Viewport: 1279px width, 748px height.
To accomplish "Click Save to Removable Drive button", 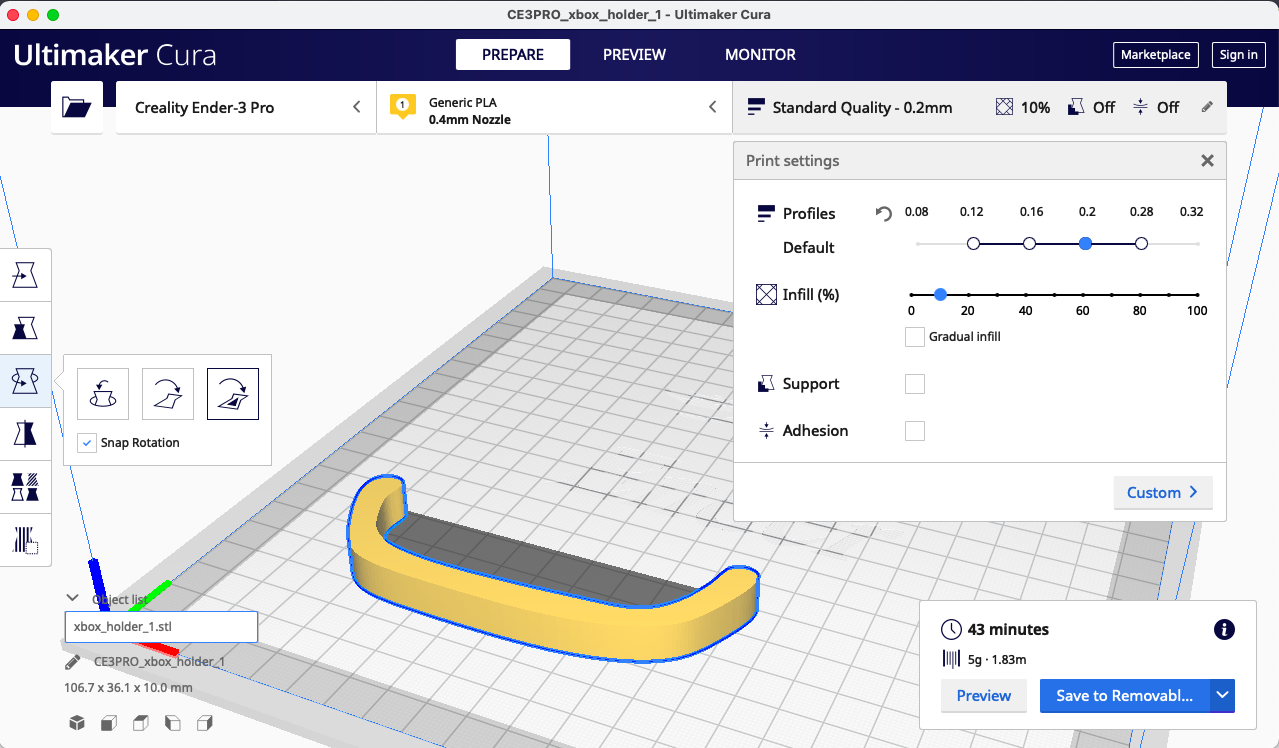I will click(x=1125, y=696).
